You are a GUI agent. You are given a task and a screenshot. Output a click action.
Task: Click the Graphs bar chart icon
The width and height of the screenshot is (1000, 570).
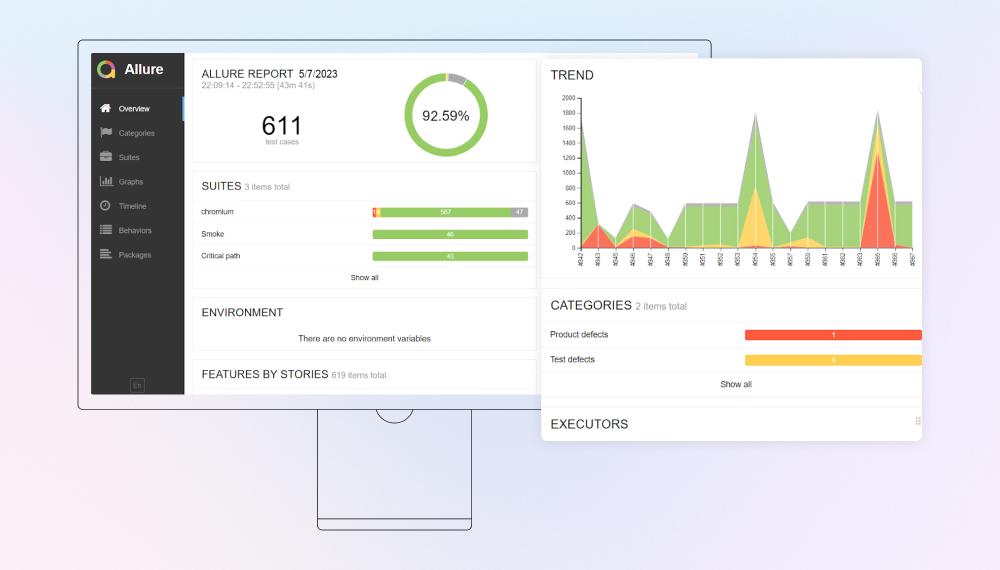click(x=106, y=181)
